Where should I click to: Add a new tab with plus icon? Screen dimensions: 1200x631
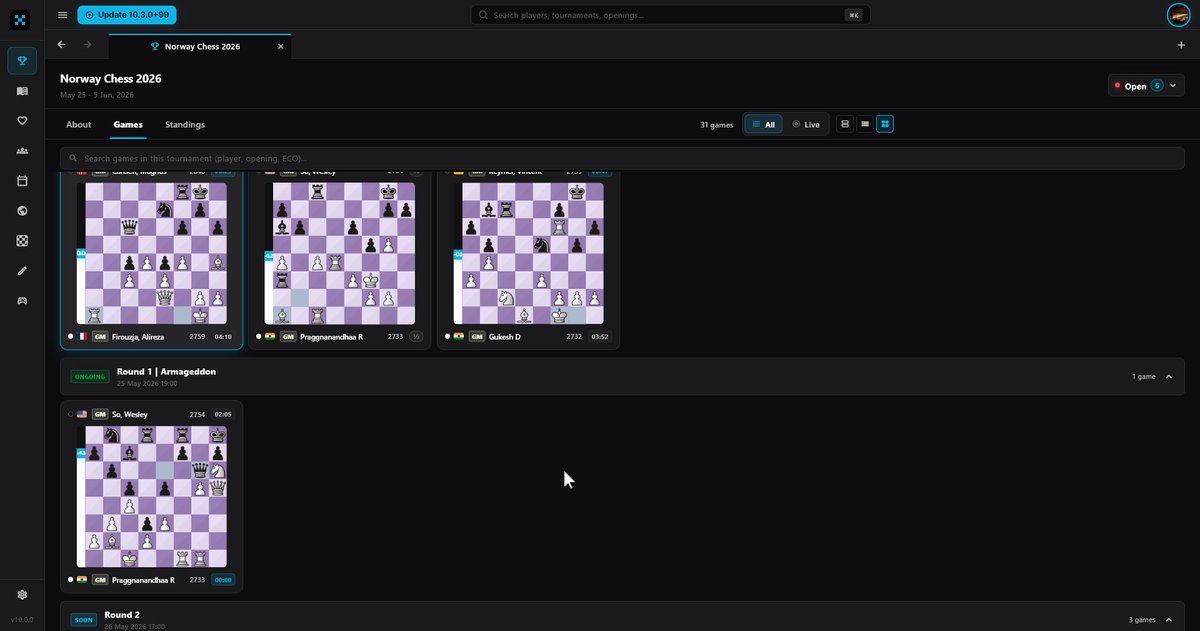(1181, 45)
